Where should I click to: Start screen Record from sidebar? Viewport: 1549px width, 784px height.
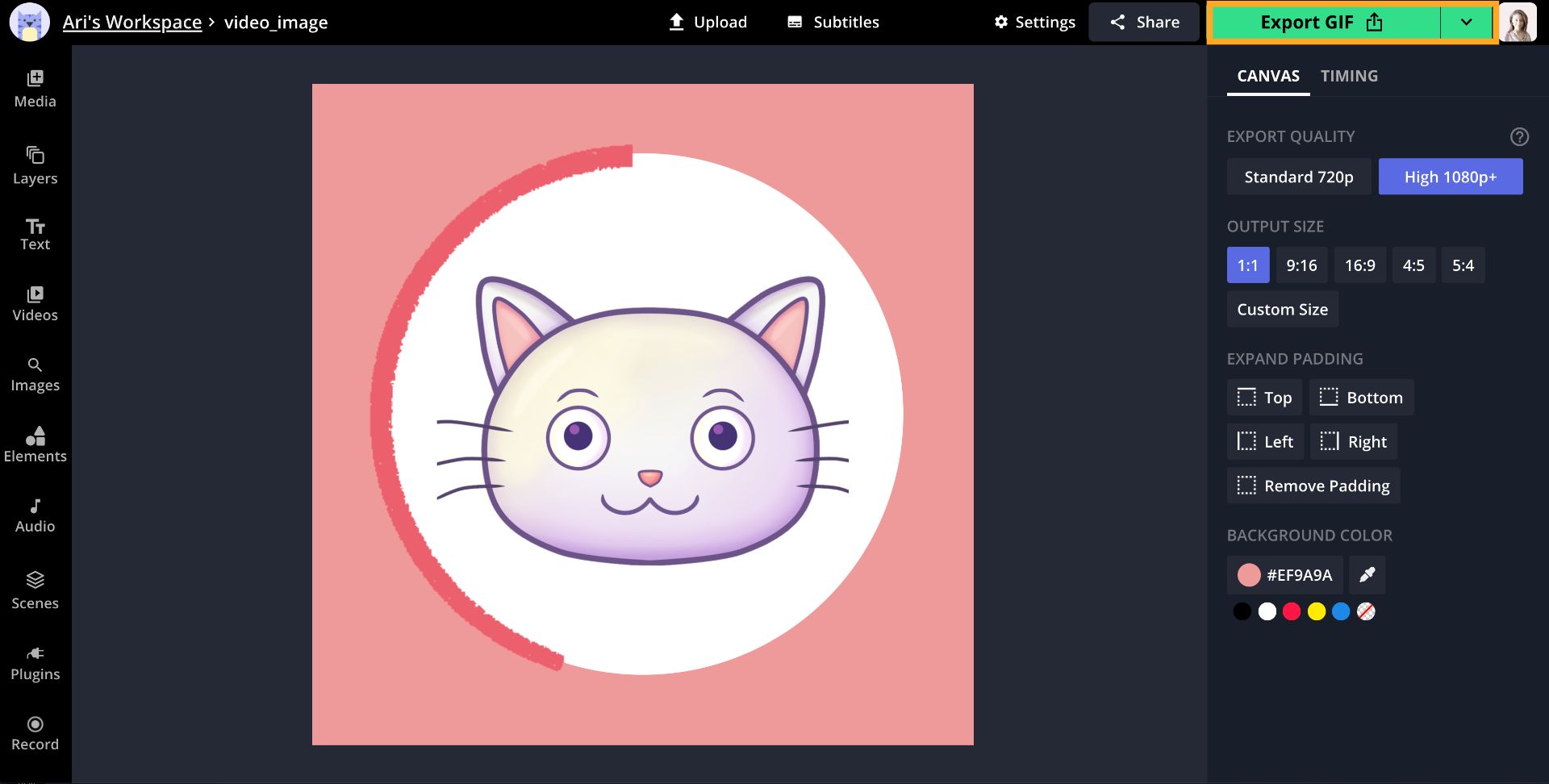(35, 733)
